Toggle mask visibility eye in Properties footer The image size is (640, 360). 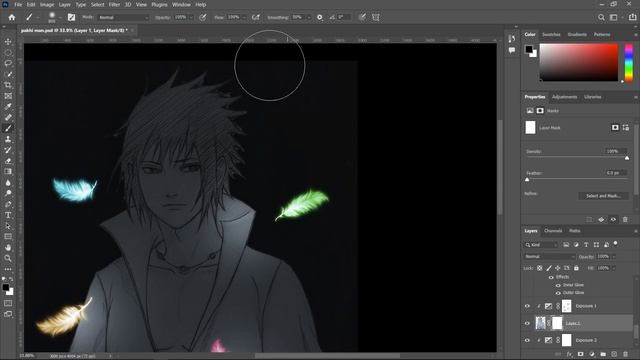tap(613, 220)
